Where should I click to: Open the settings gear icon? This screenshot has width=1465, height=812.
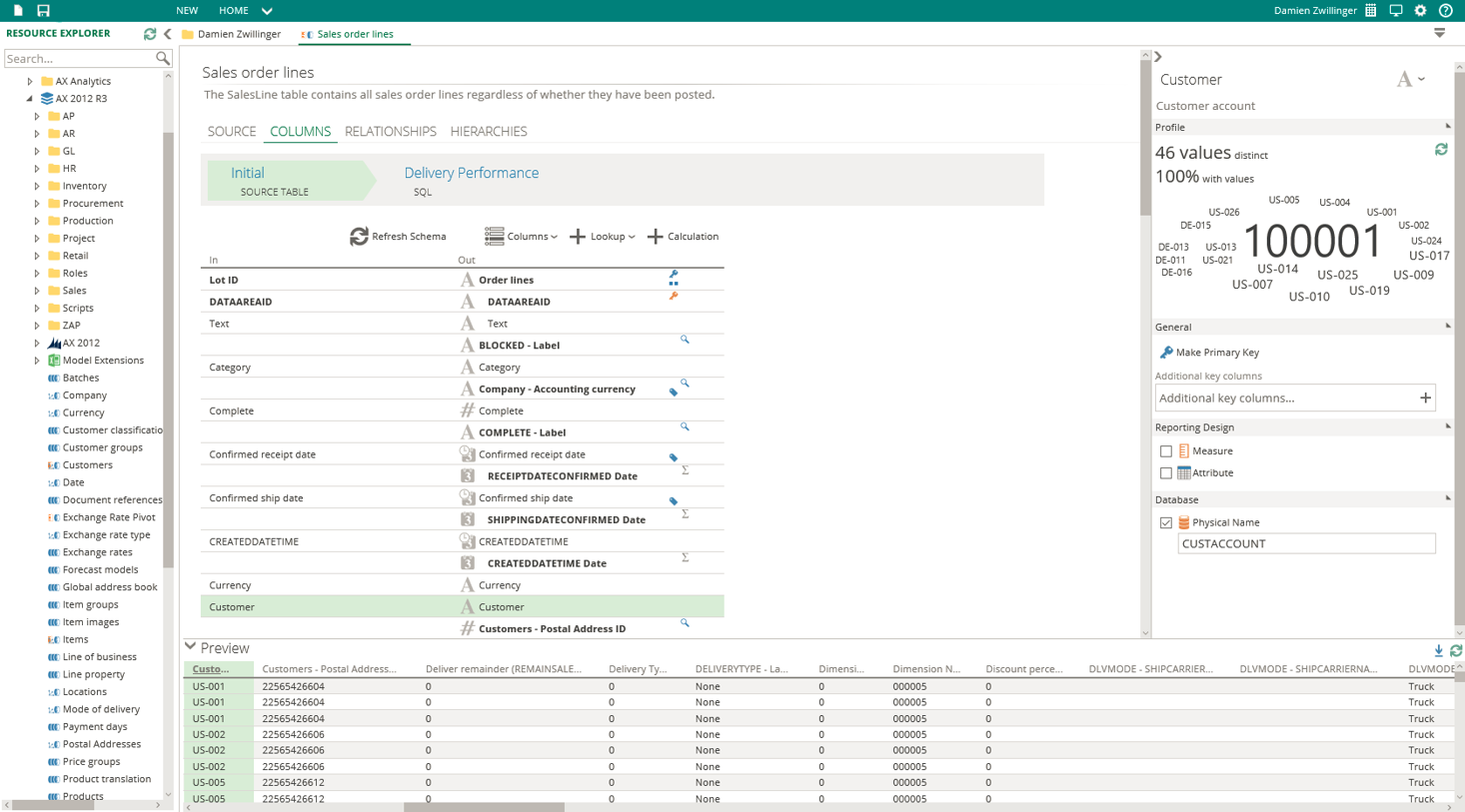(1420, 10)
